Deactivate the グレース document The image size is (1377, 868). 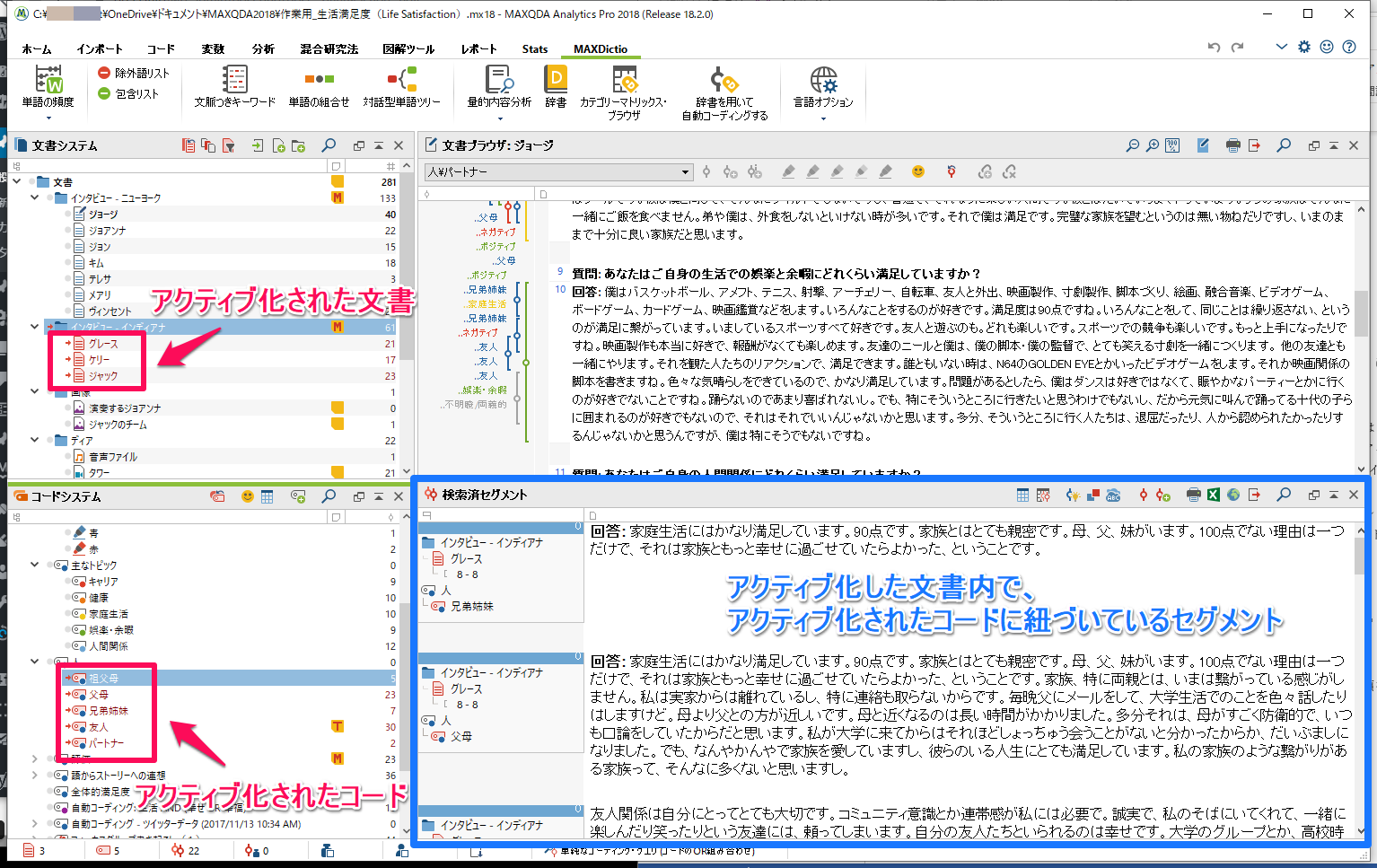coord(67,343)
